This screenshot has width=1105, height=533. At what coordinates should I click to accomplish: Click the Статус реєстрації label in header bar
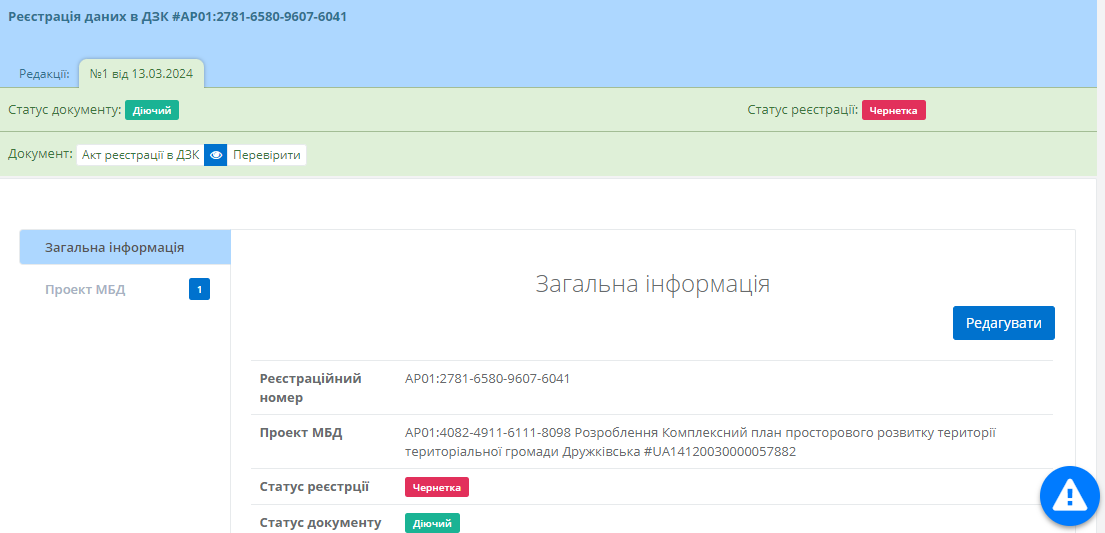pos(802,110)
